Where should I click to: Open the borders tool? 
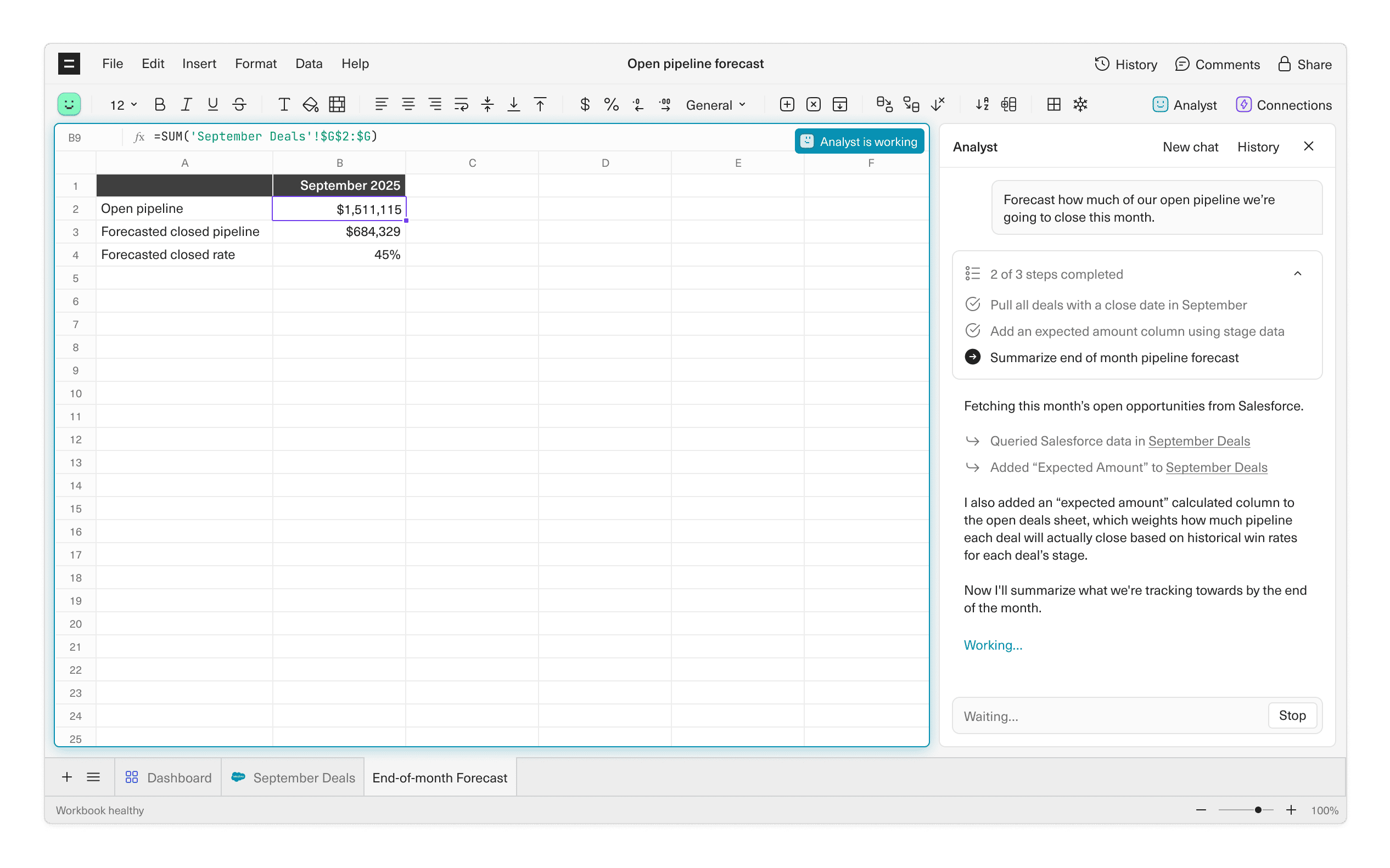(x=337, y=104)
